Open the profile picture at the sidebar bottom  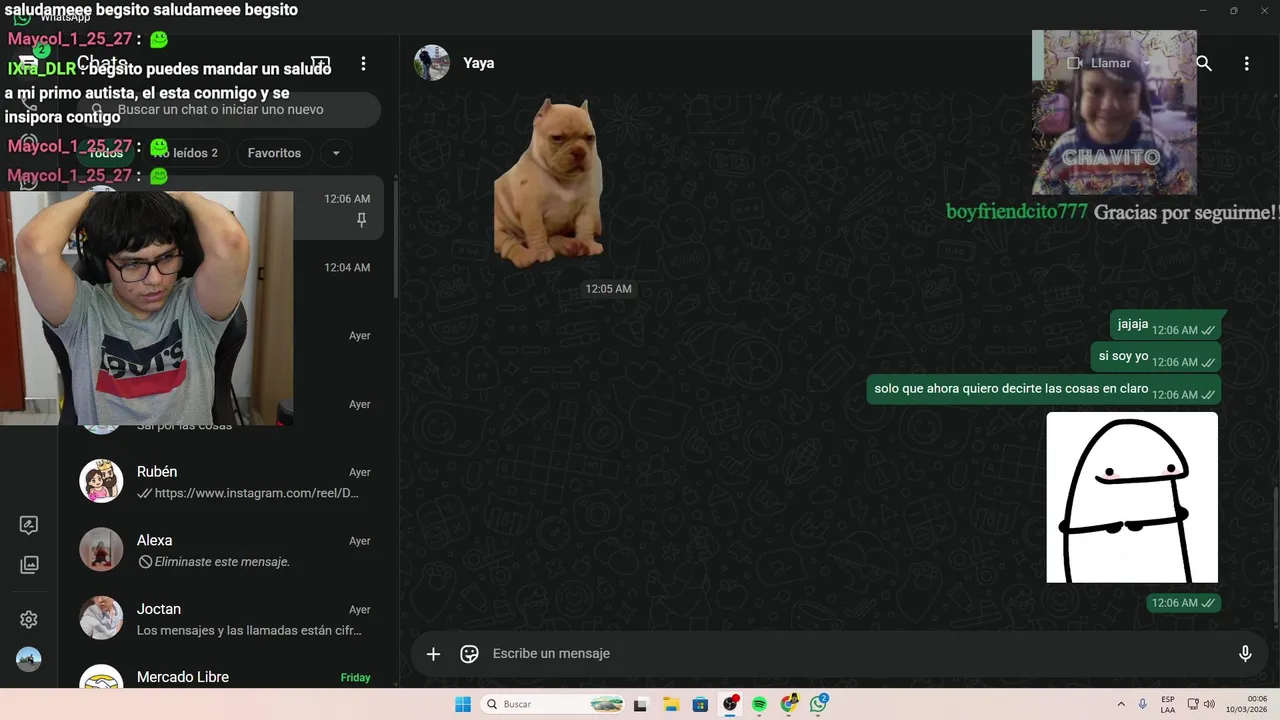tap(29, 659)
